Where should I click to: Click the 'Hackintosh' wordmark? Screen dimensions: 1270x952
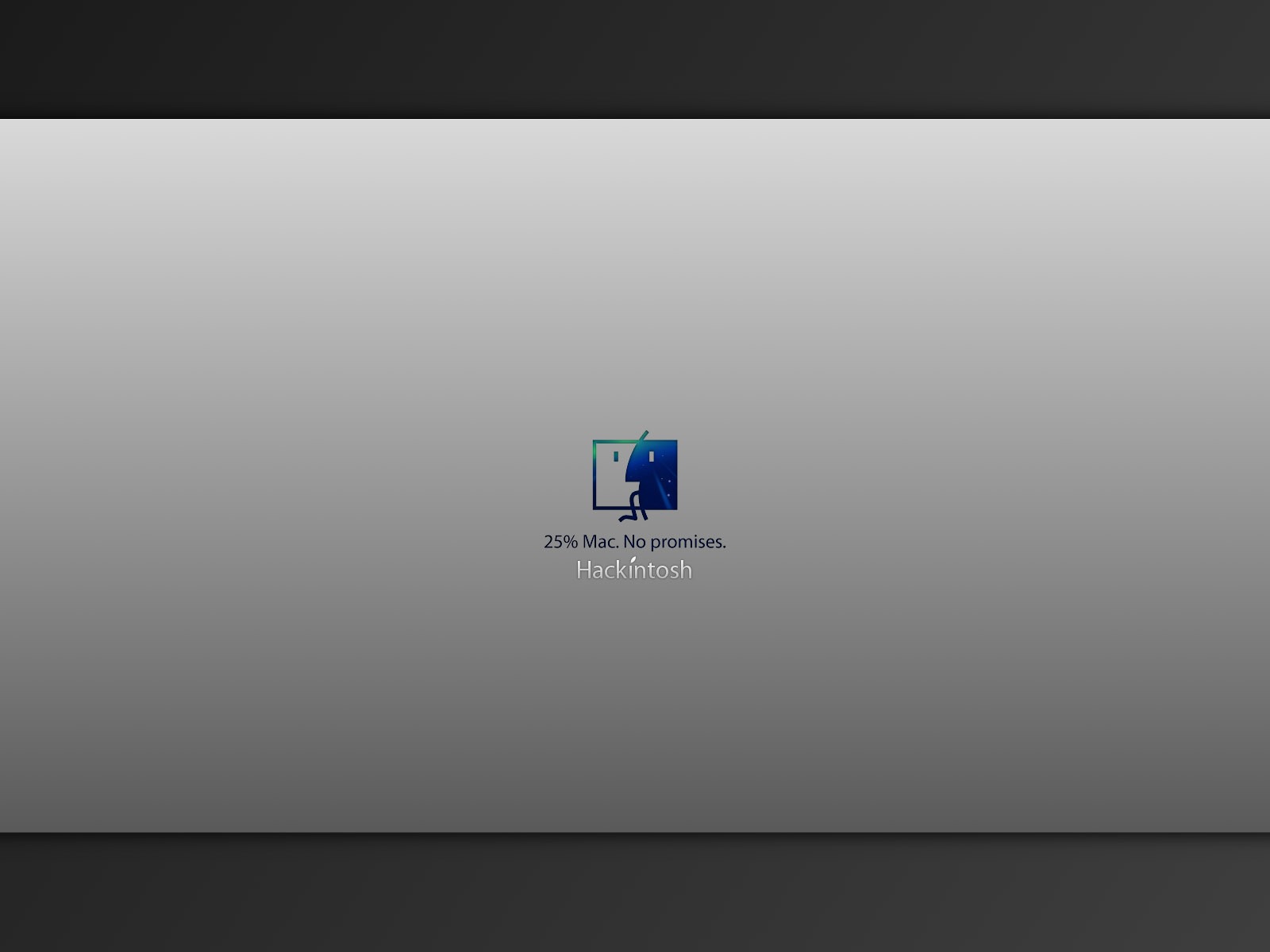point(634,569)
